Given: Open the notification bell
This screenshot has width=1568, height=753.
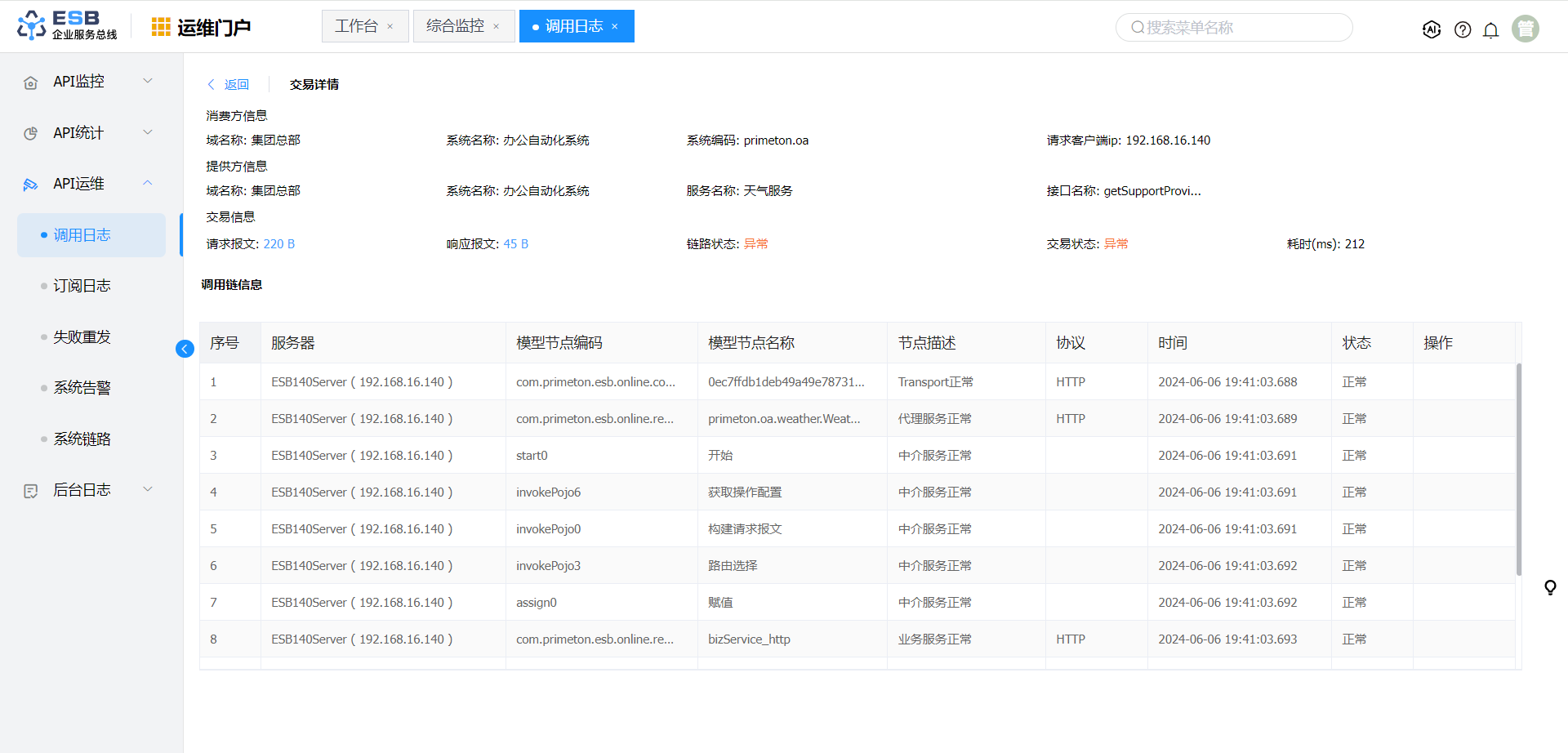Looking at the screenshot, I should click(1490, 30).
